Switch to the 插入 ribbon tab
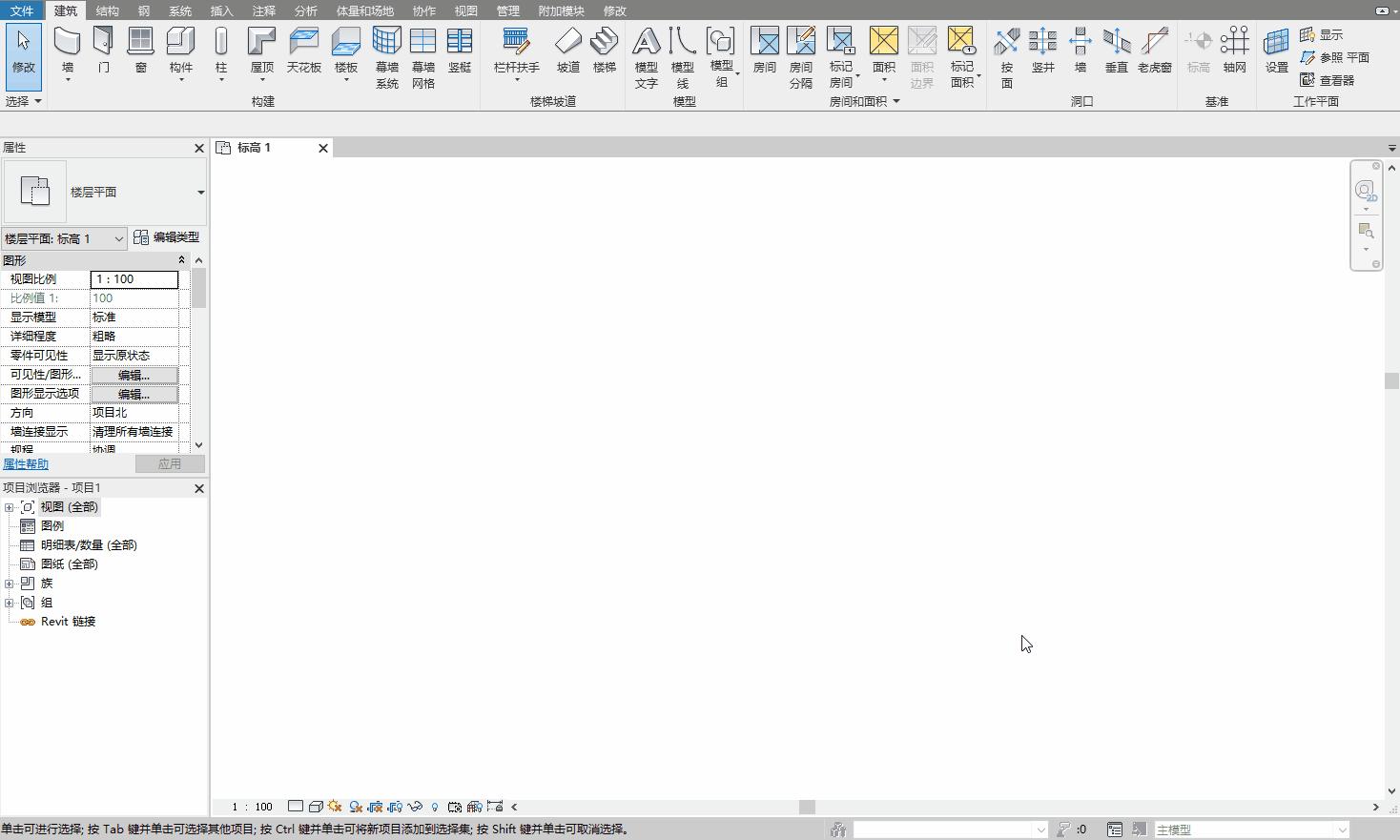Viewport: 1400px width, 840px height. 221,10
